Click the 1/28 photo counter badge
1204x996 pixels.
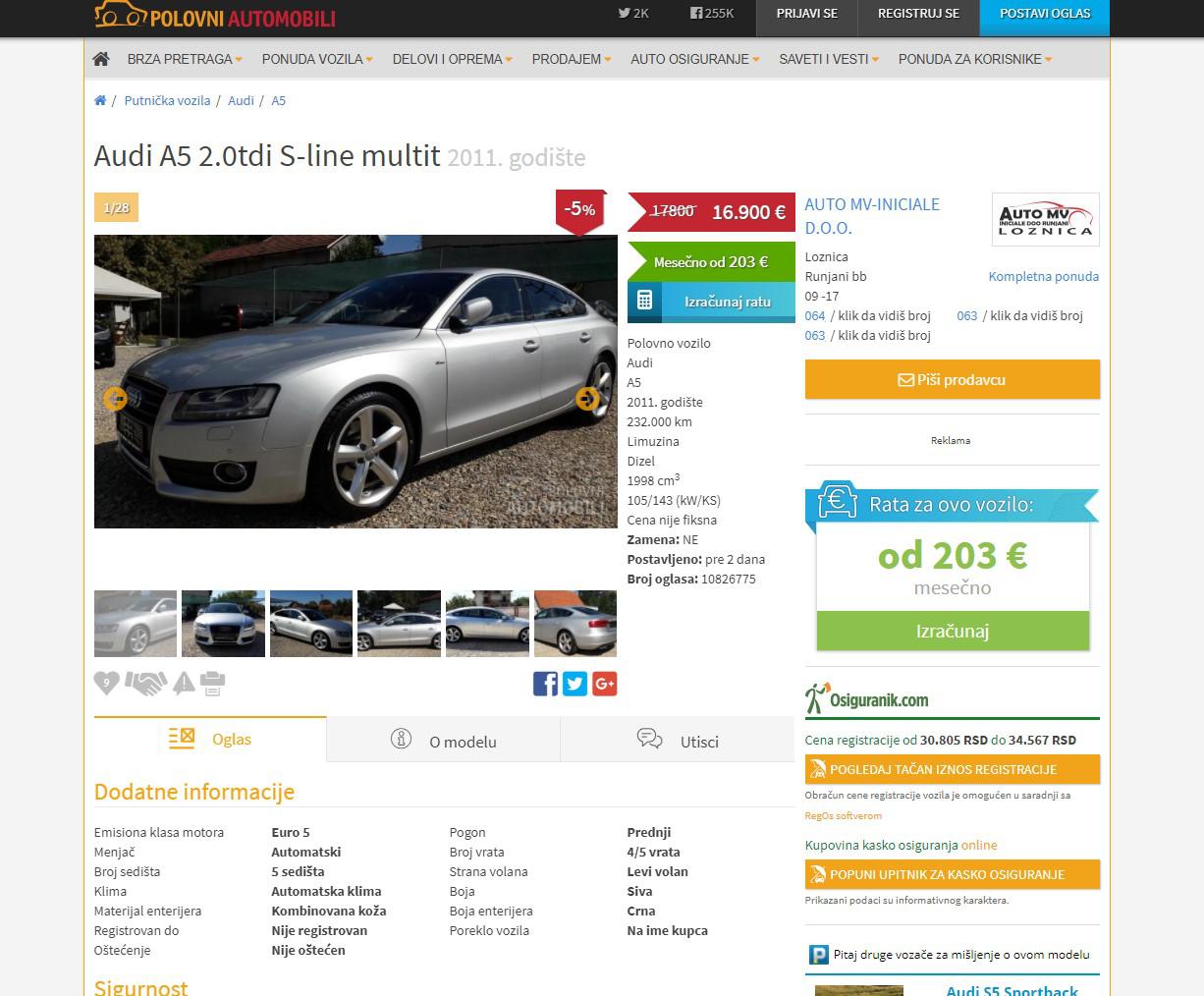116,208
